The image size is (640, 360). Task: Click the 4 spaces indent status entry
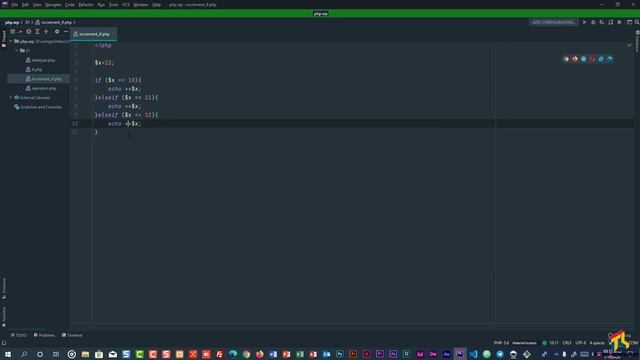pos(597,343)
